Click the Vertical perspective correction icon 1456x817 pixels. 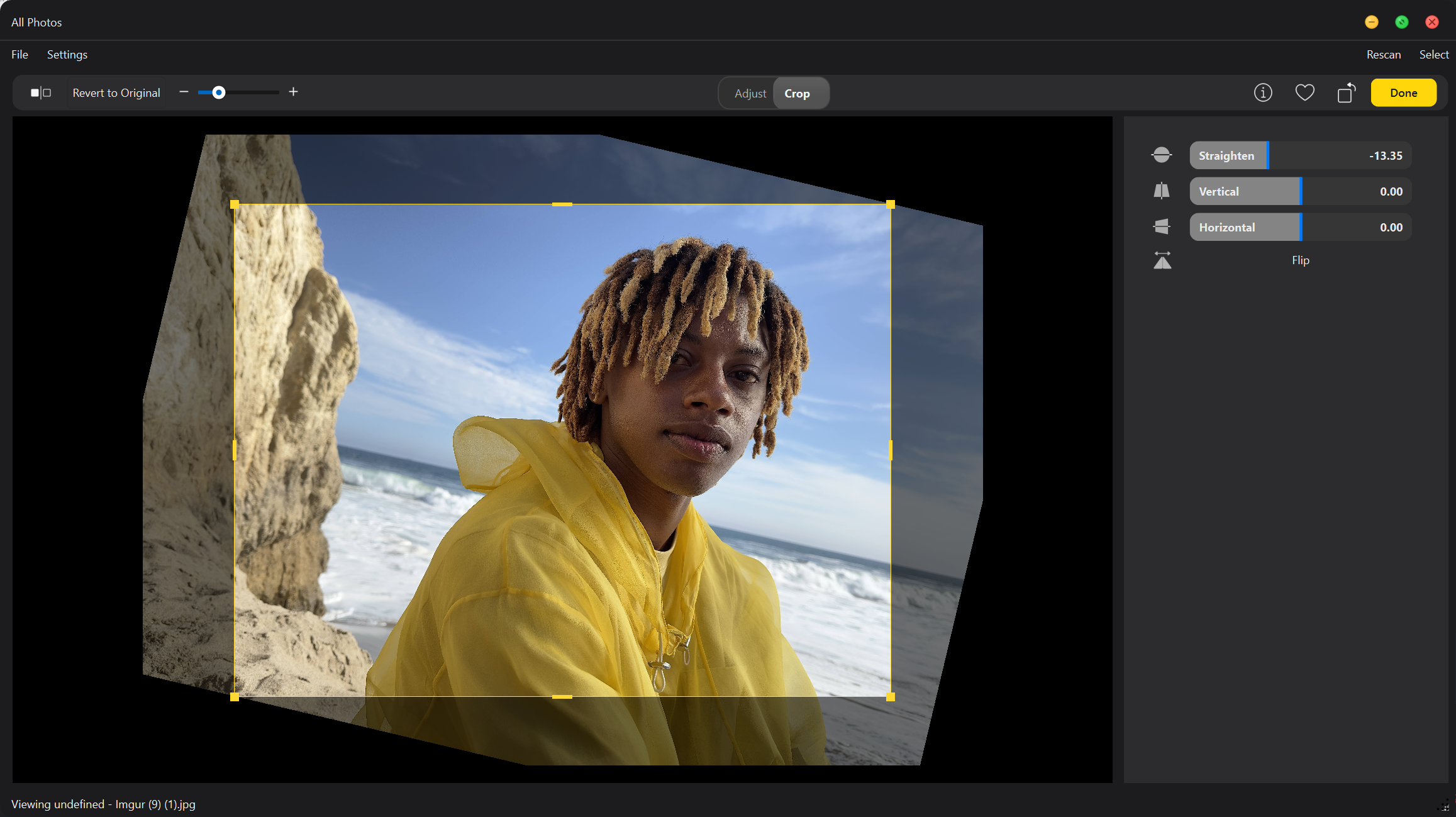click(x=1161, y=191)
